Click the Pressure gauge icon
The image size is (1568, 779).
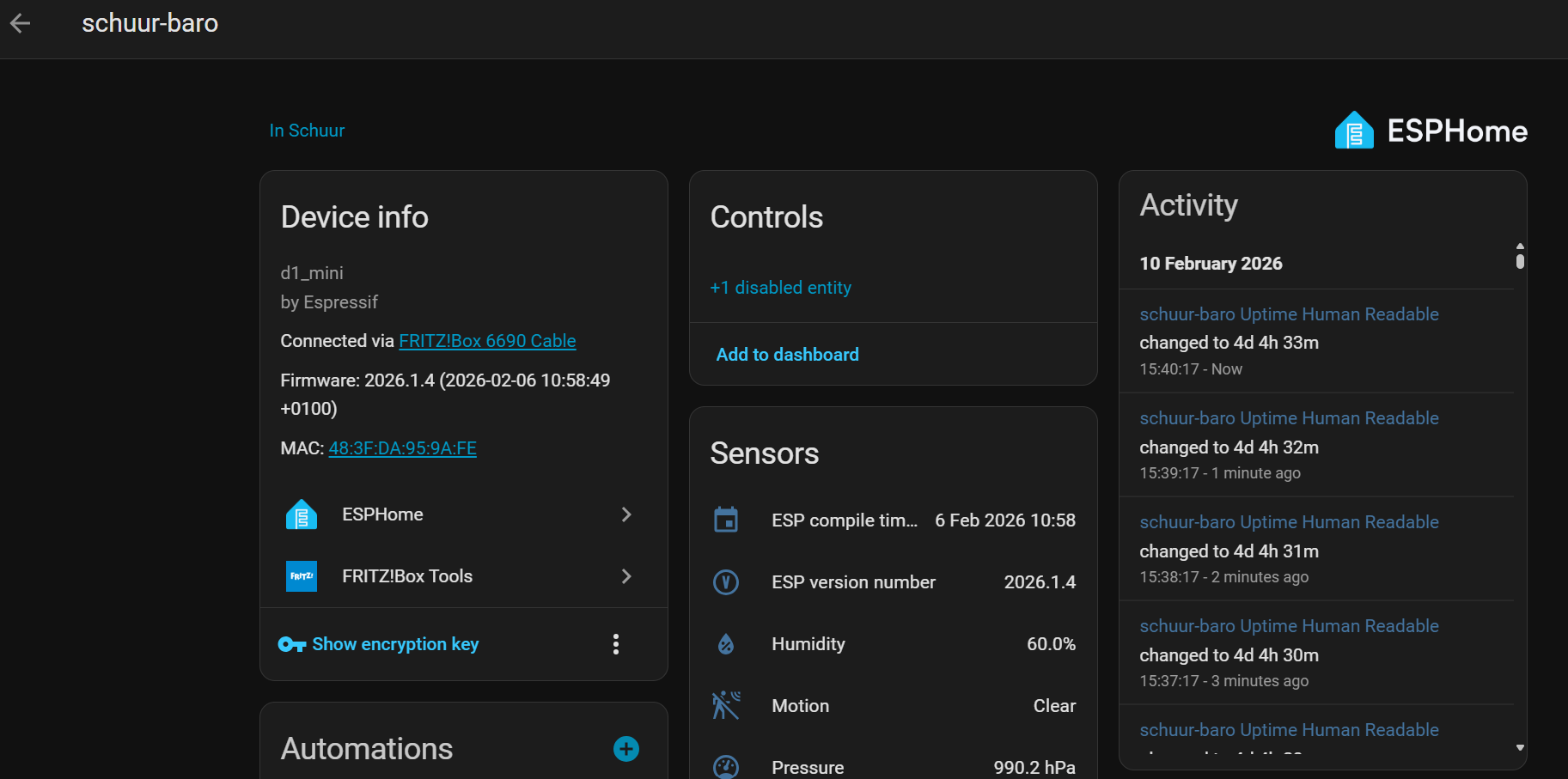726,766
